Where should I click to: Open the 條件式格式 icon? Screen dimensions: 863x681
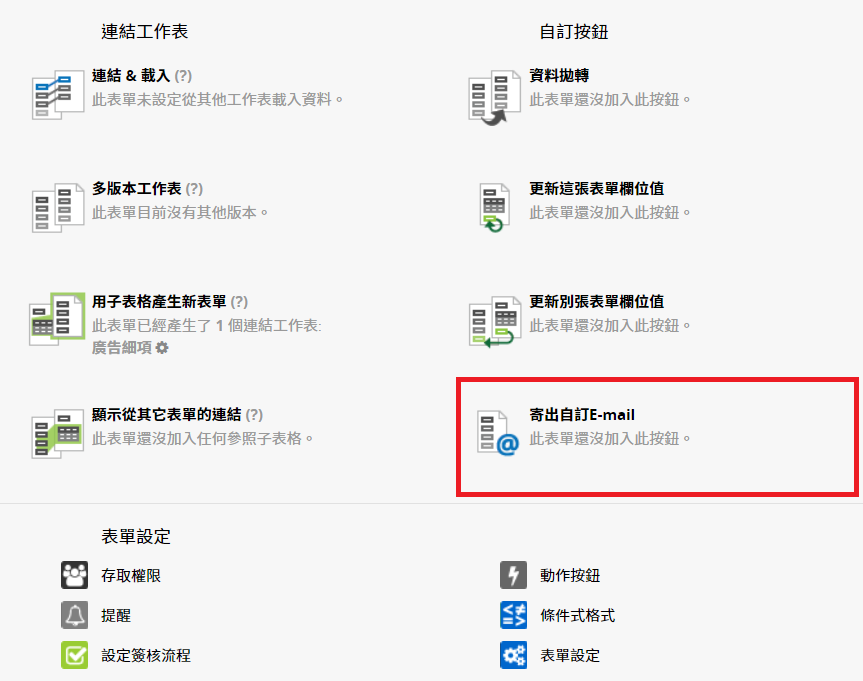(x=514, y=615)
